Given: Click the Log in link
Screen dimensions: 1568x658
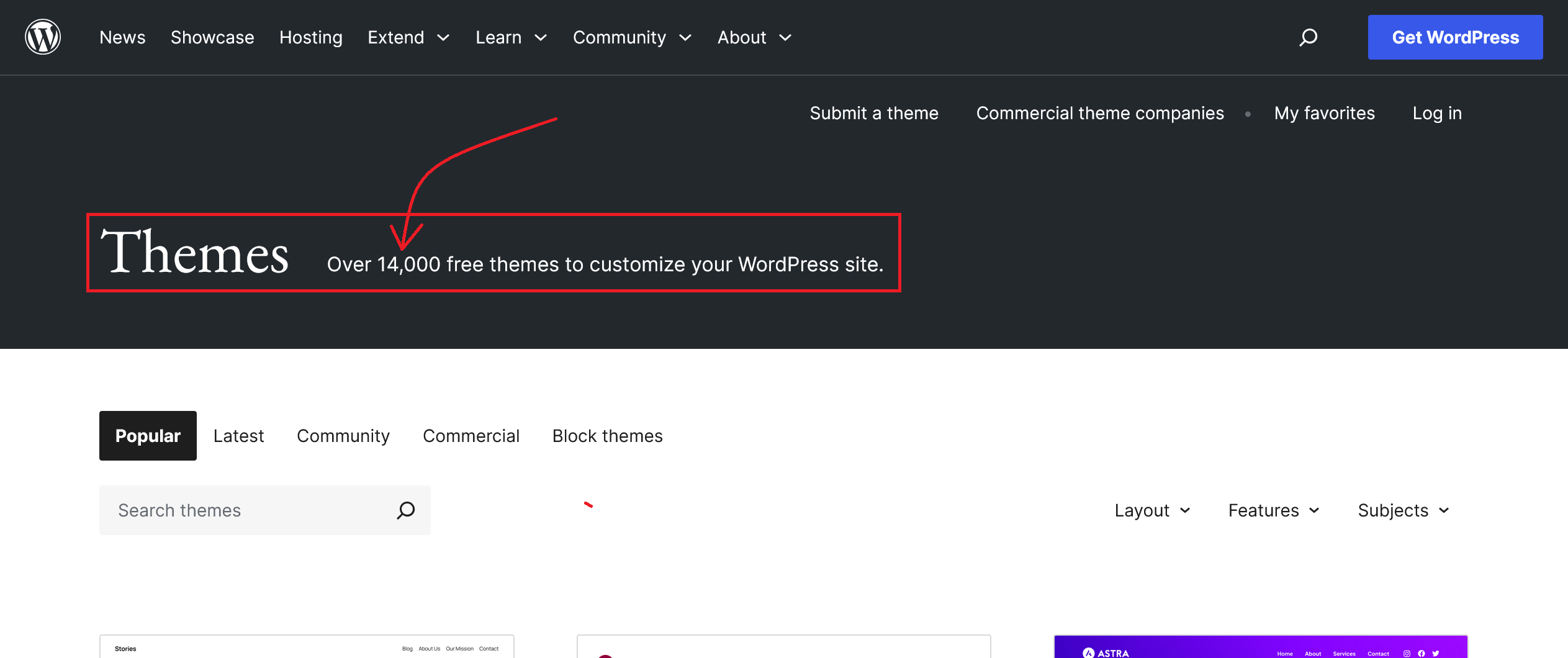Looking at the screenshot, I should (1436, 113).
